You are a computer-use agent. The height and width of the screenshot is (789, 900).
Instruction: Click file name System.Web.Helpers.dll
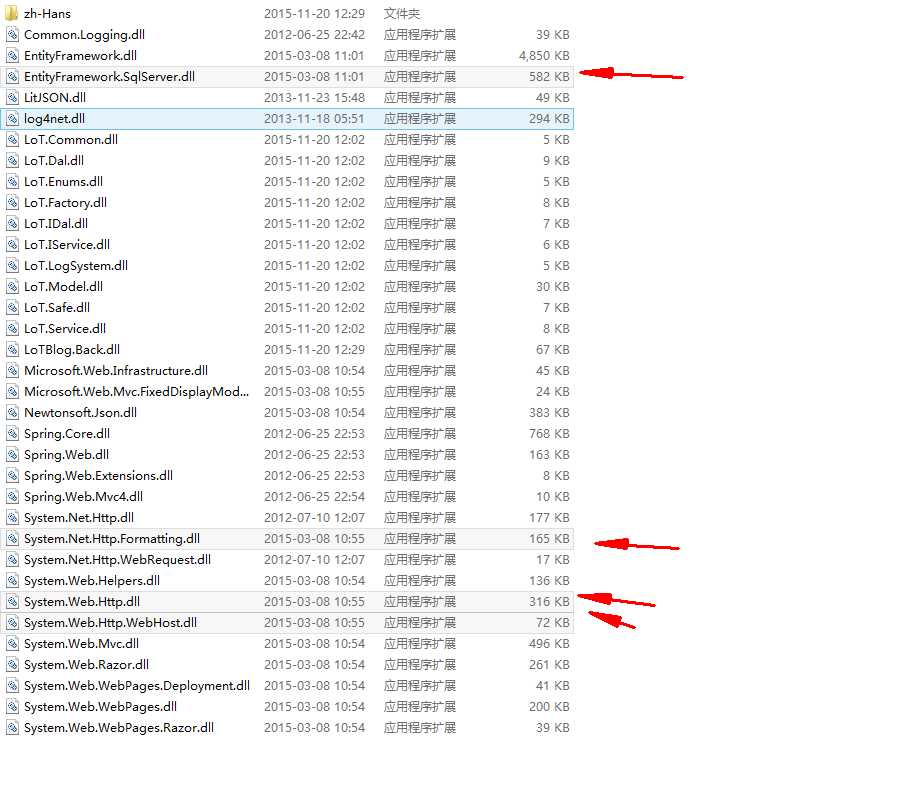(x=92, y=581)
